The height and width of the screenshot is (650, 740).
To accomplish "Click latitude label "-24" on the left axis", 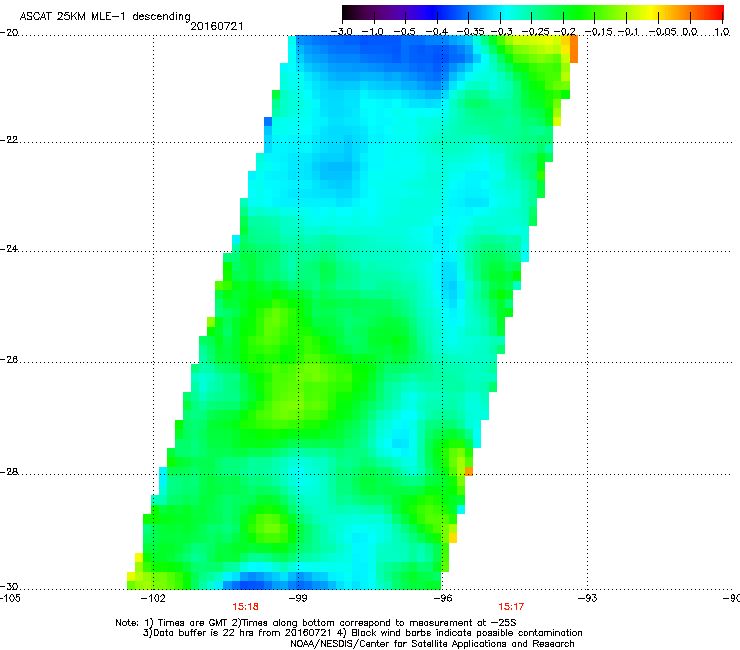I will (x=9, y=249).
